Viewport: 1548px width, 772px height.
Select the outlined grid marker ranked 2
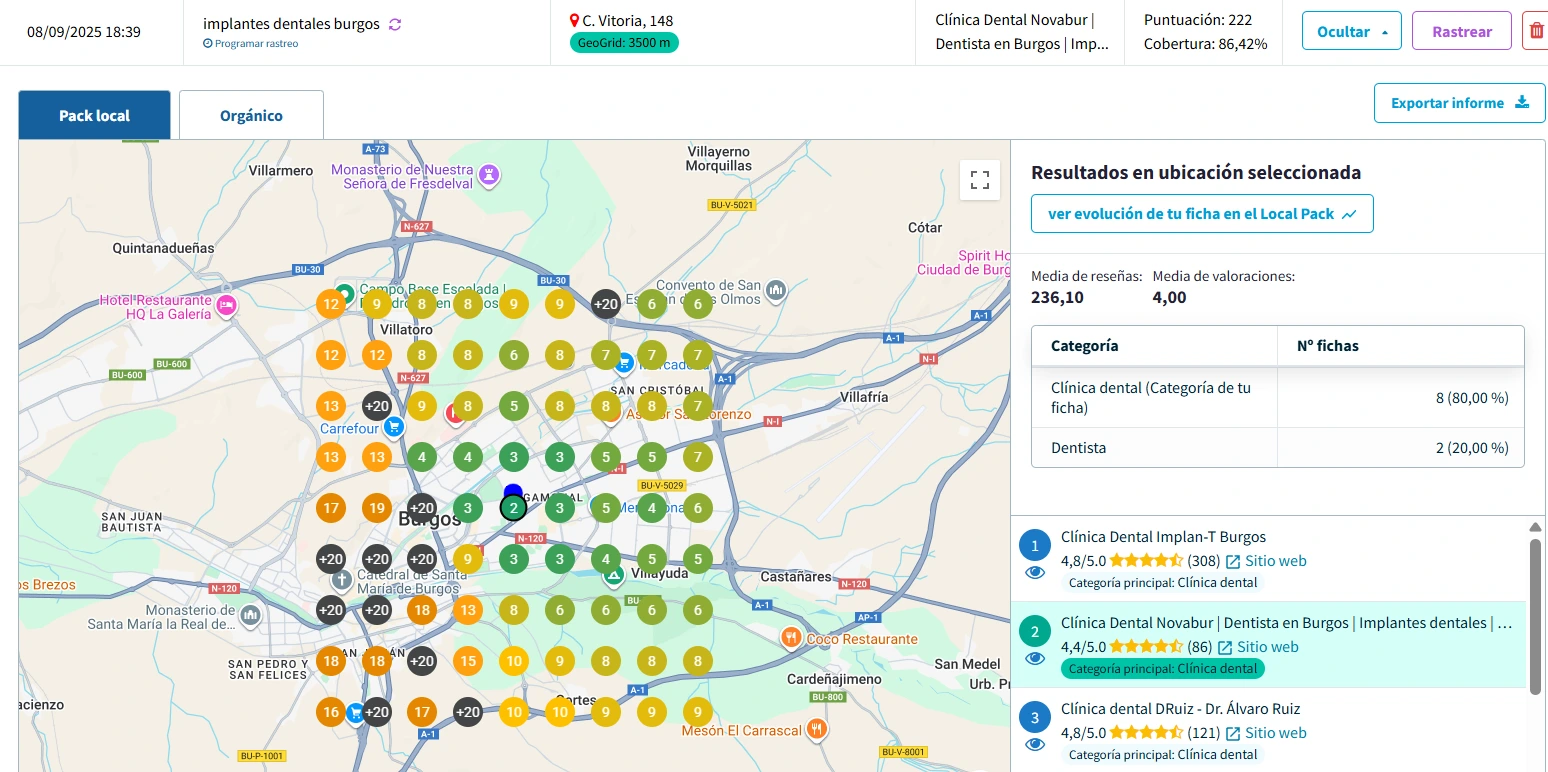513,508
